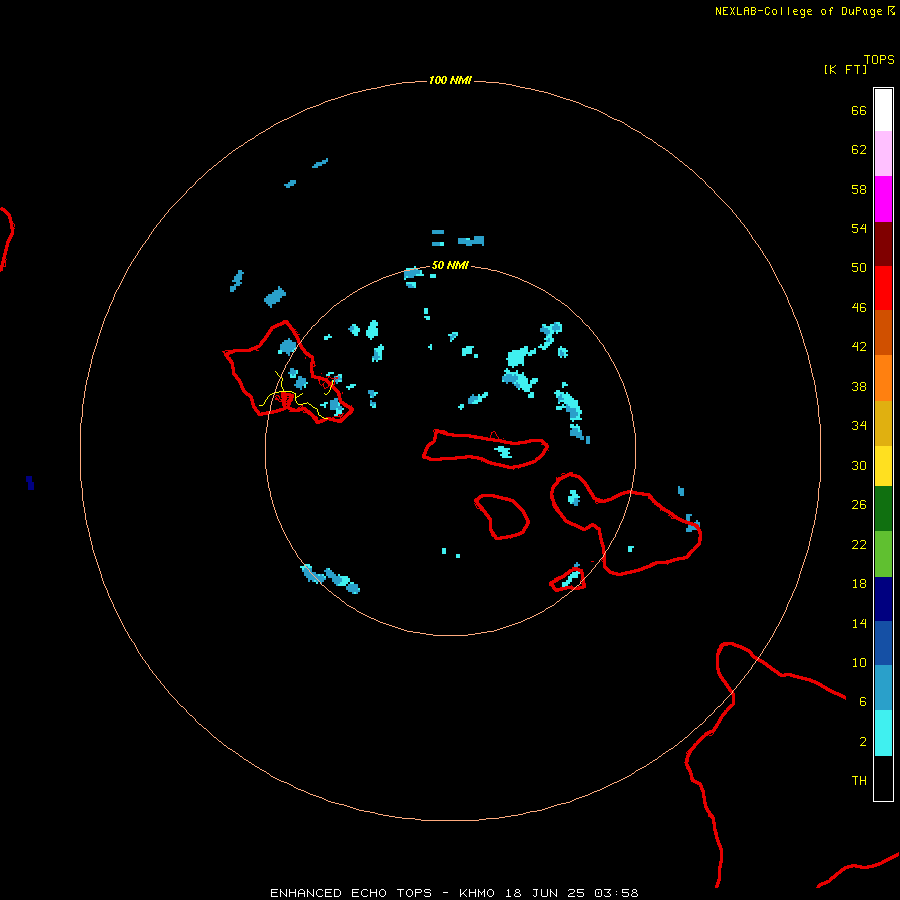Click the legend value 50
This screenshot has height=900, width=900.
pos(859,267)
